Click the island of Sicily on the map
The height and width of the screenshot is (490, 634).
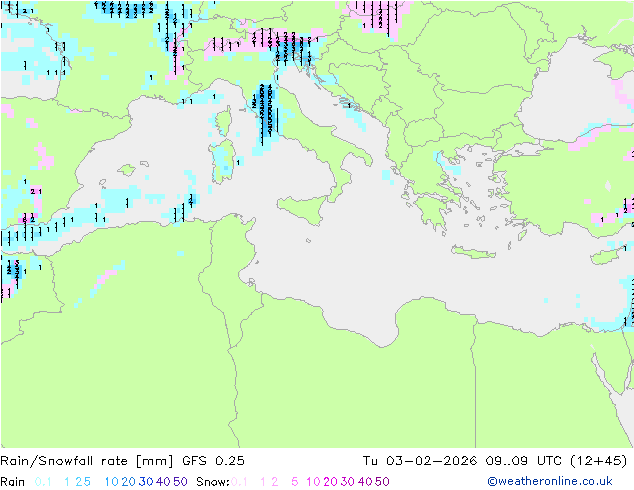304,209
